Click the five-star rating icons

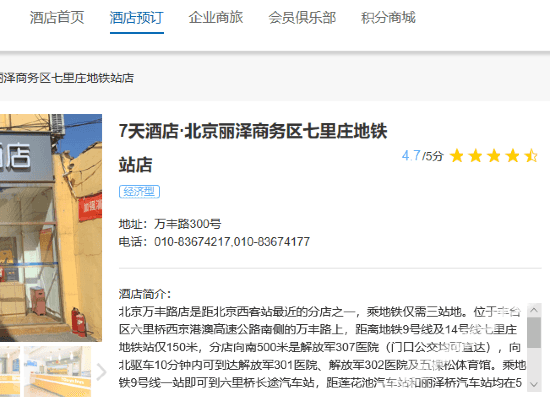click(494, 156)
